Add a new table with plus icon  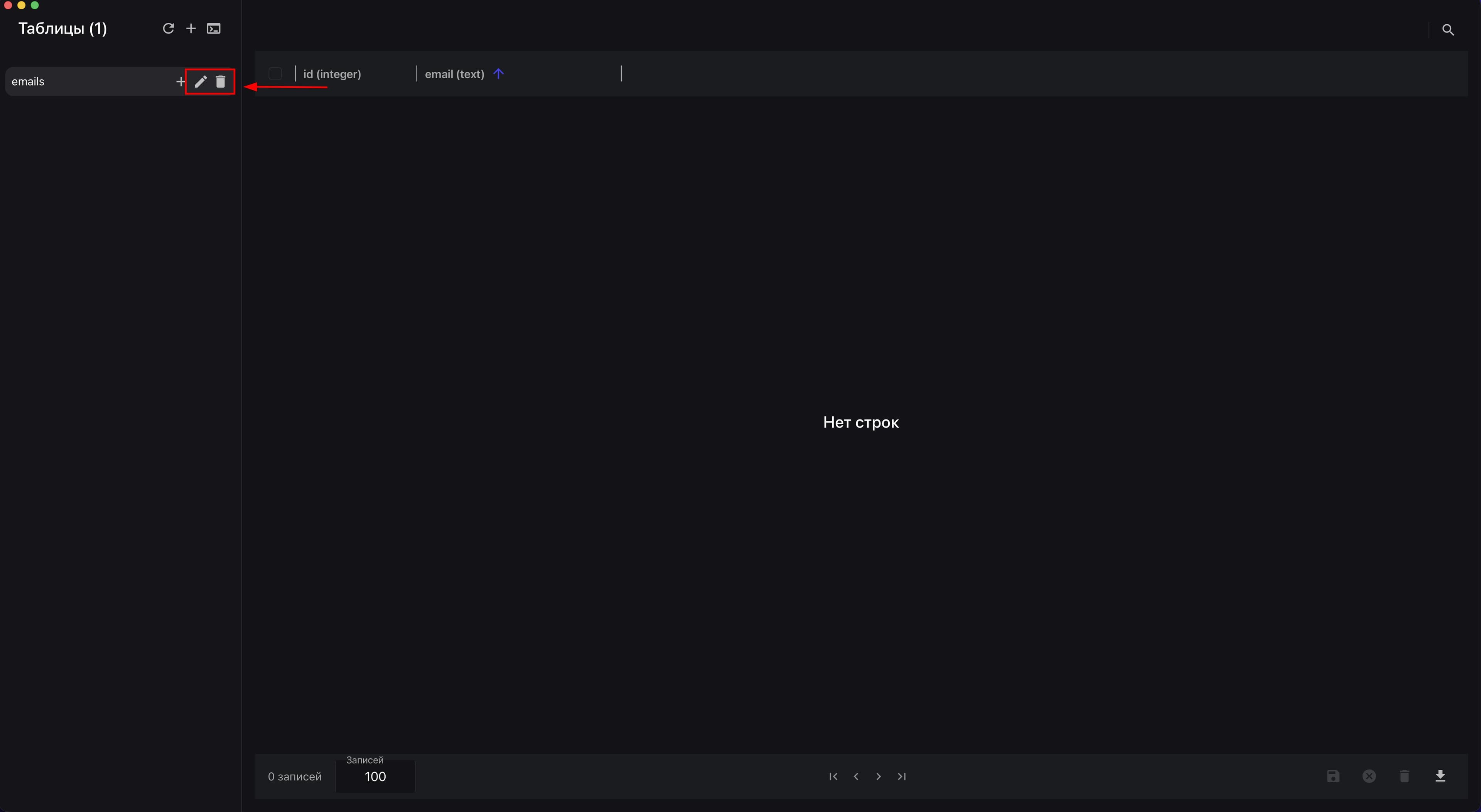(x=191, y=28)
